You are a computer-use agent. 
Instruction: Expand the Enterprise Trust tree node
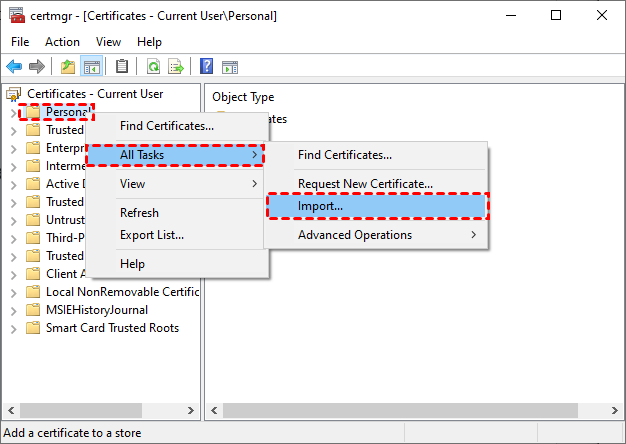tap(13, 149)
